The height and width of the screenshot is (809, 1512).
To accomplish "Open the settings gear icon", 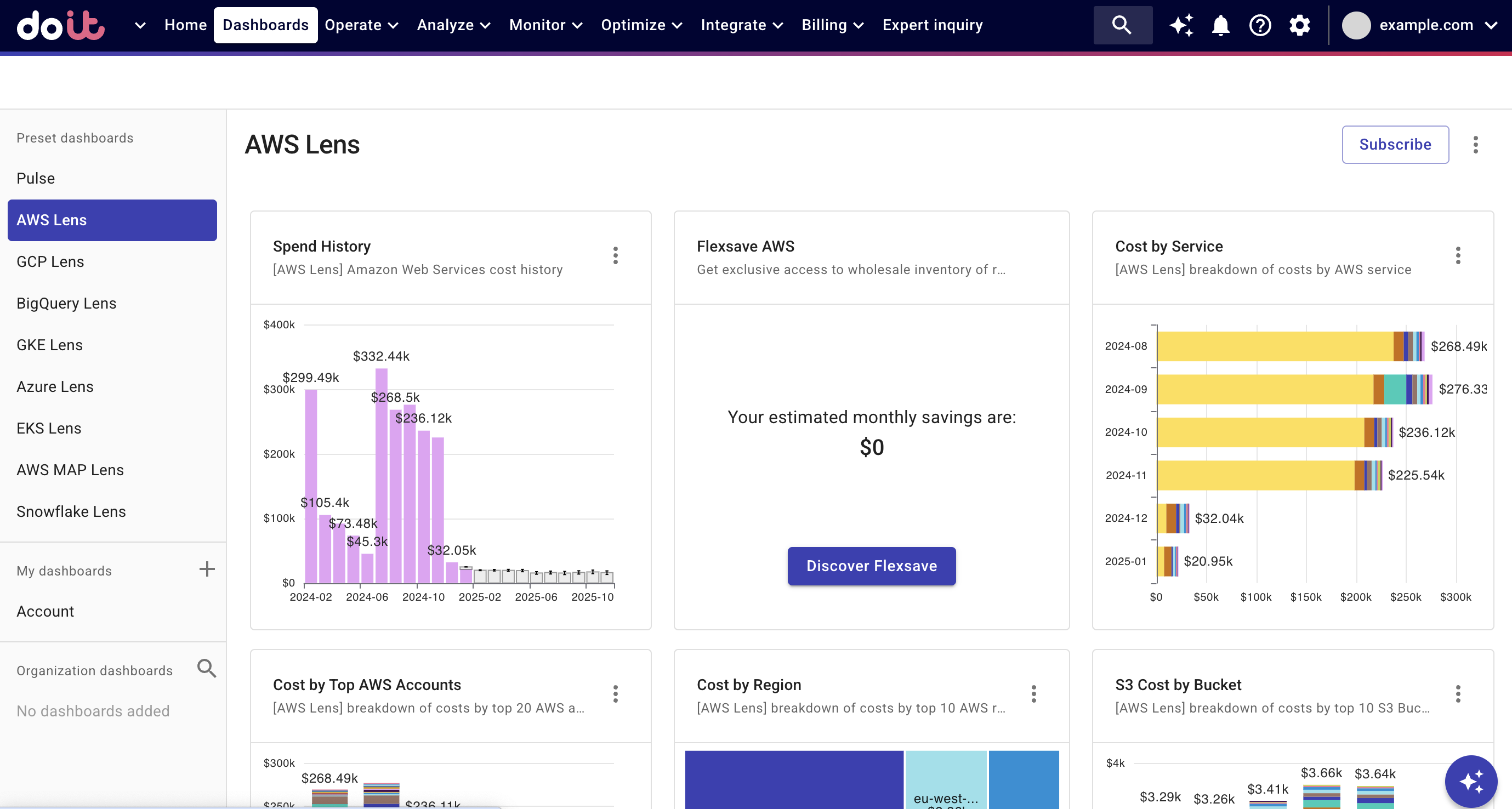I will pos(1299,25).
